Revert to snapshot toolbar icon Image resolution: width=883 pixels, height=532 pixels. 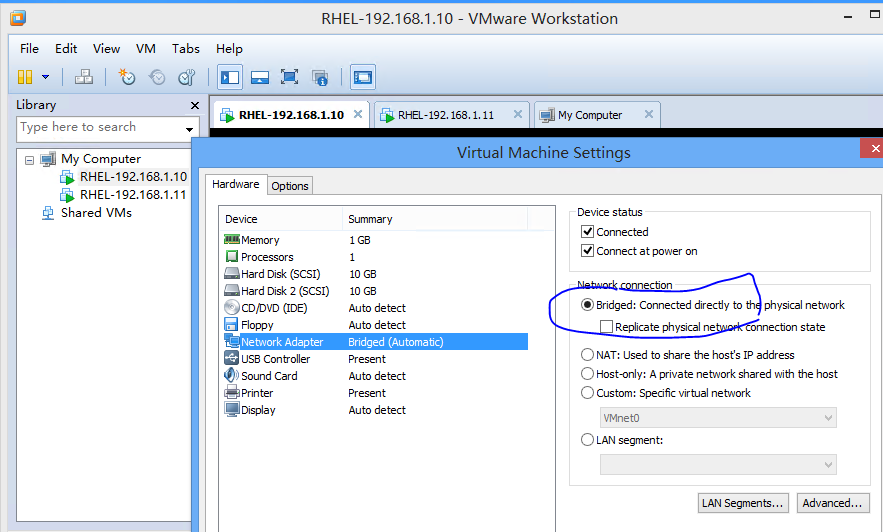coord(157,77)
